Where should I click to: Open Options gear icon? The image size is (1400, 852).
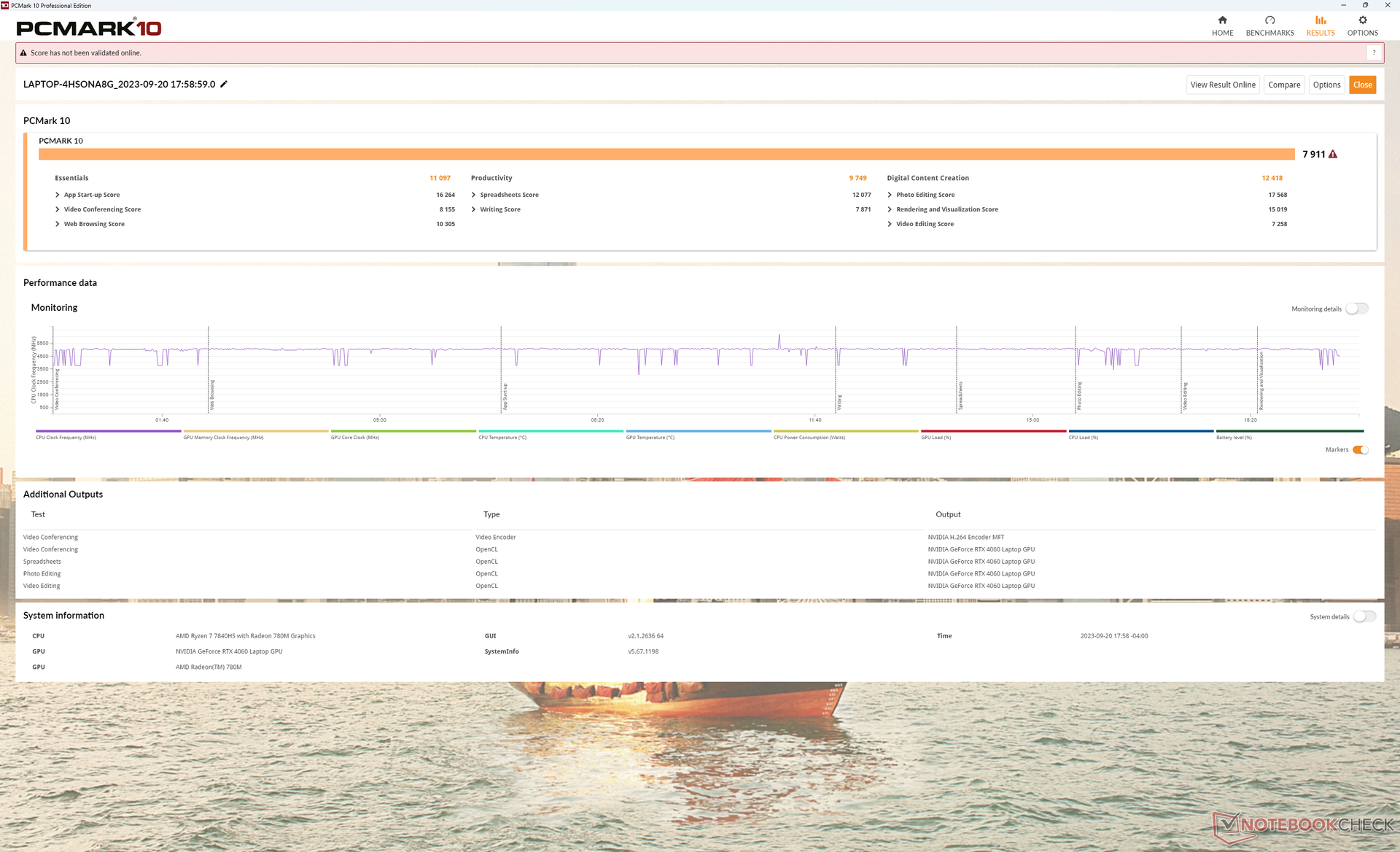(1362, 20)
